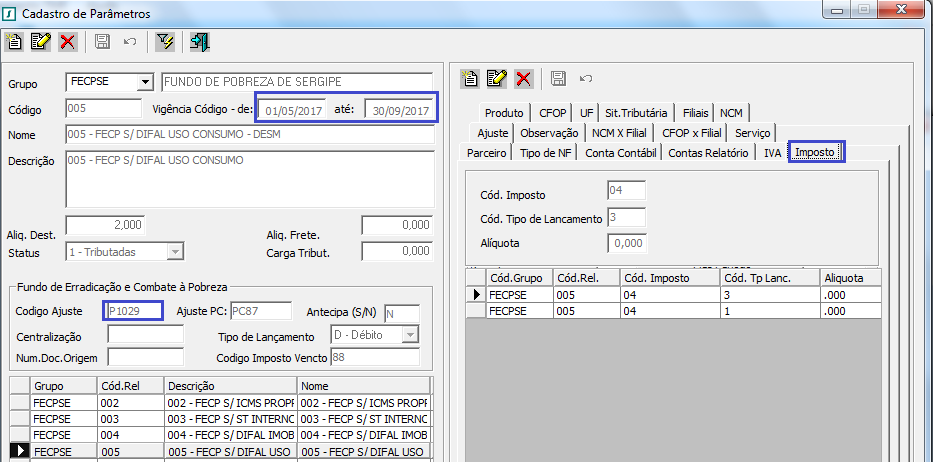Select row 003 FECP S/ ST INTERNO in grid

click(x=230, y=419)
